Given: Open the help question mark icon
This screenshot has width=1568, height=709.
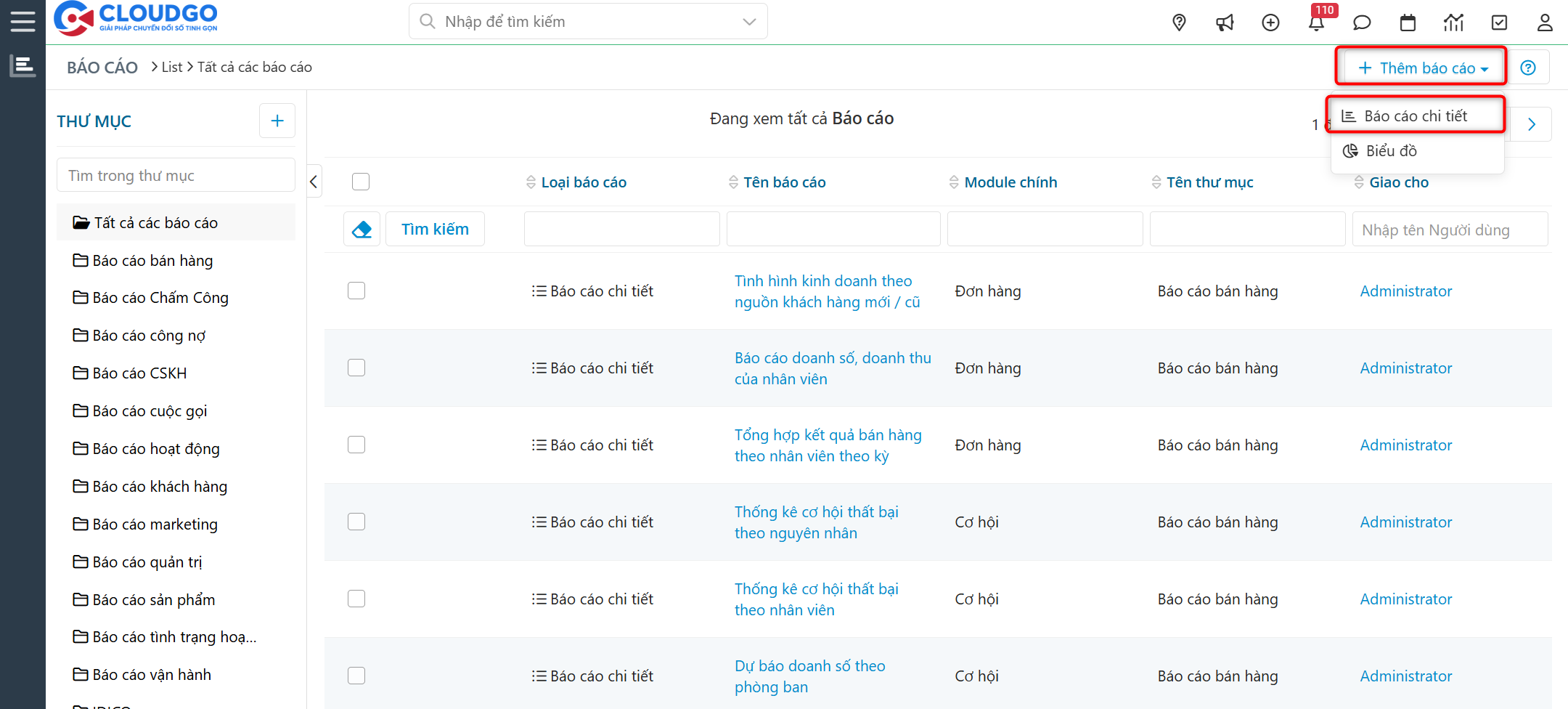Looking at the screenshot, I should tap(1528, 68).
